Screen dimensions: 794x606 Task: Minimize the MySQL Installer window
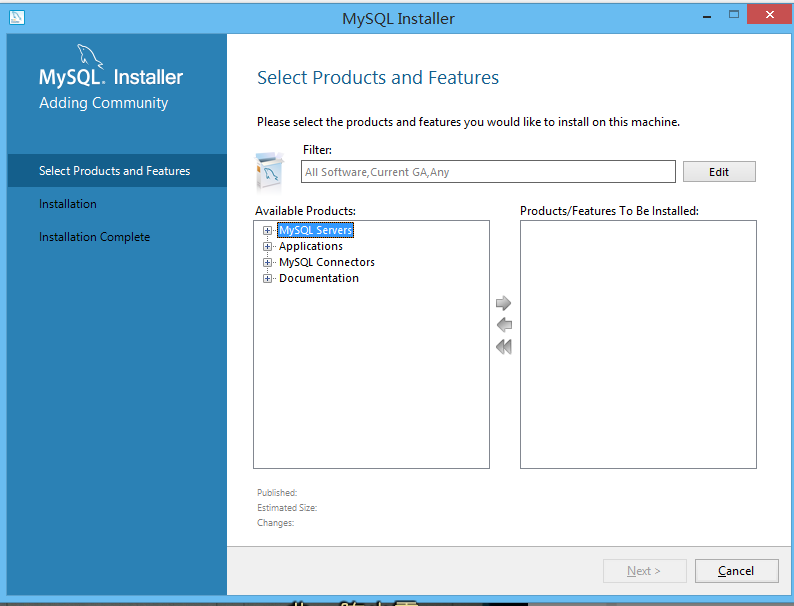tap(707, 16)
